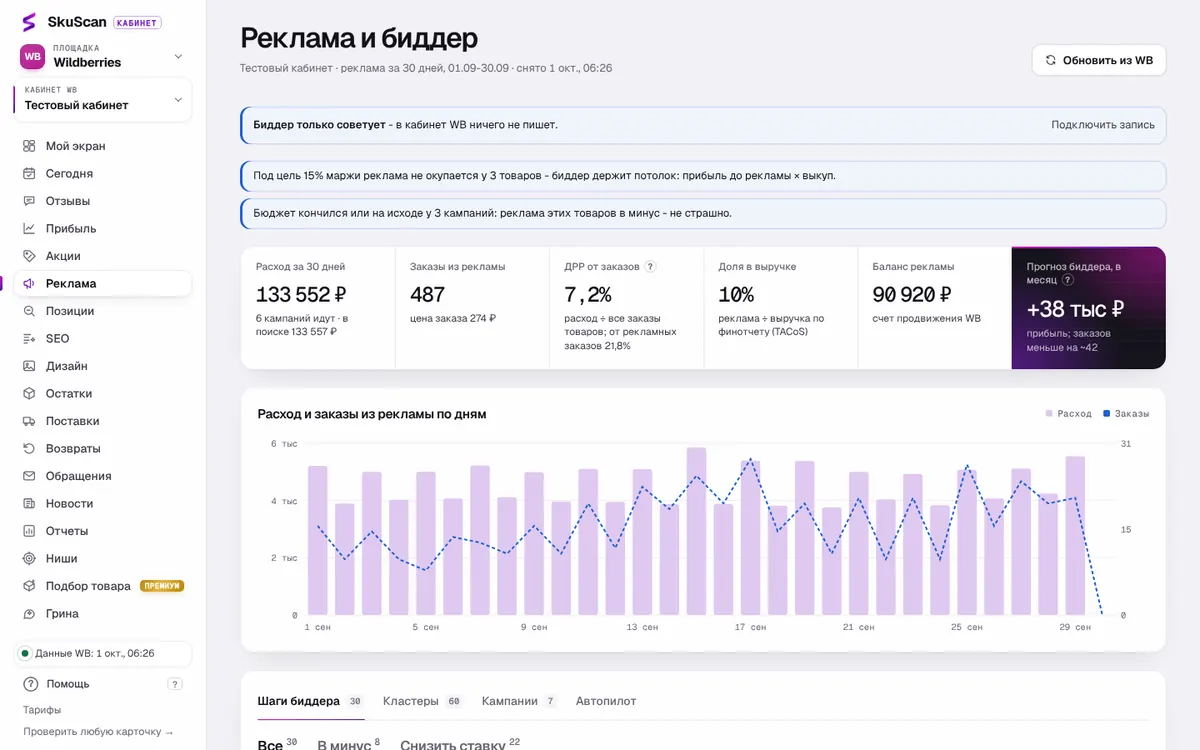The image size is (1200, 750).
Task: Click the Отчеты document icon
Action: point(29,531)
